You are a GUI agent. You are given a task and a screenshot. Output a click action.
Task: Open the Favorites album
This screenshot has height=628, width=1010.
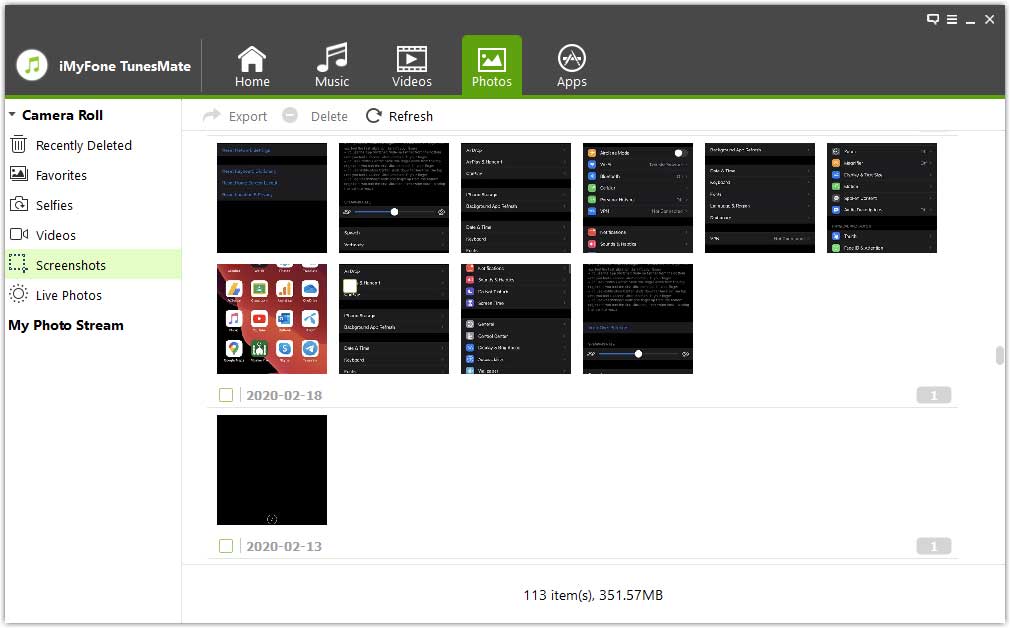[x=60, y=174]
